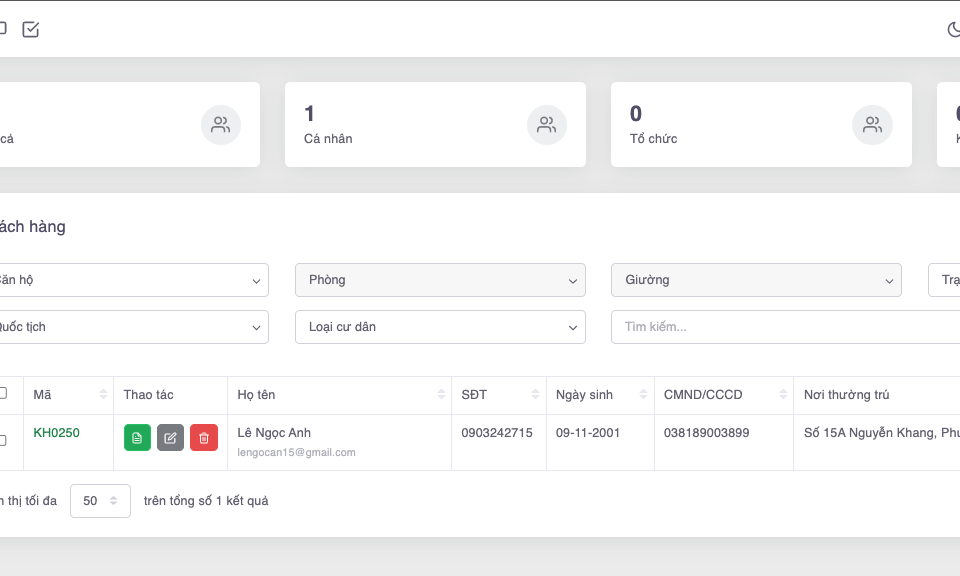This screenshot has width=960, height=576.
Task: Tick the select-all checkbox in table header
Action: point(3,394)
